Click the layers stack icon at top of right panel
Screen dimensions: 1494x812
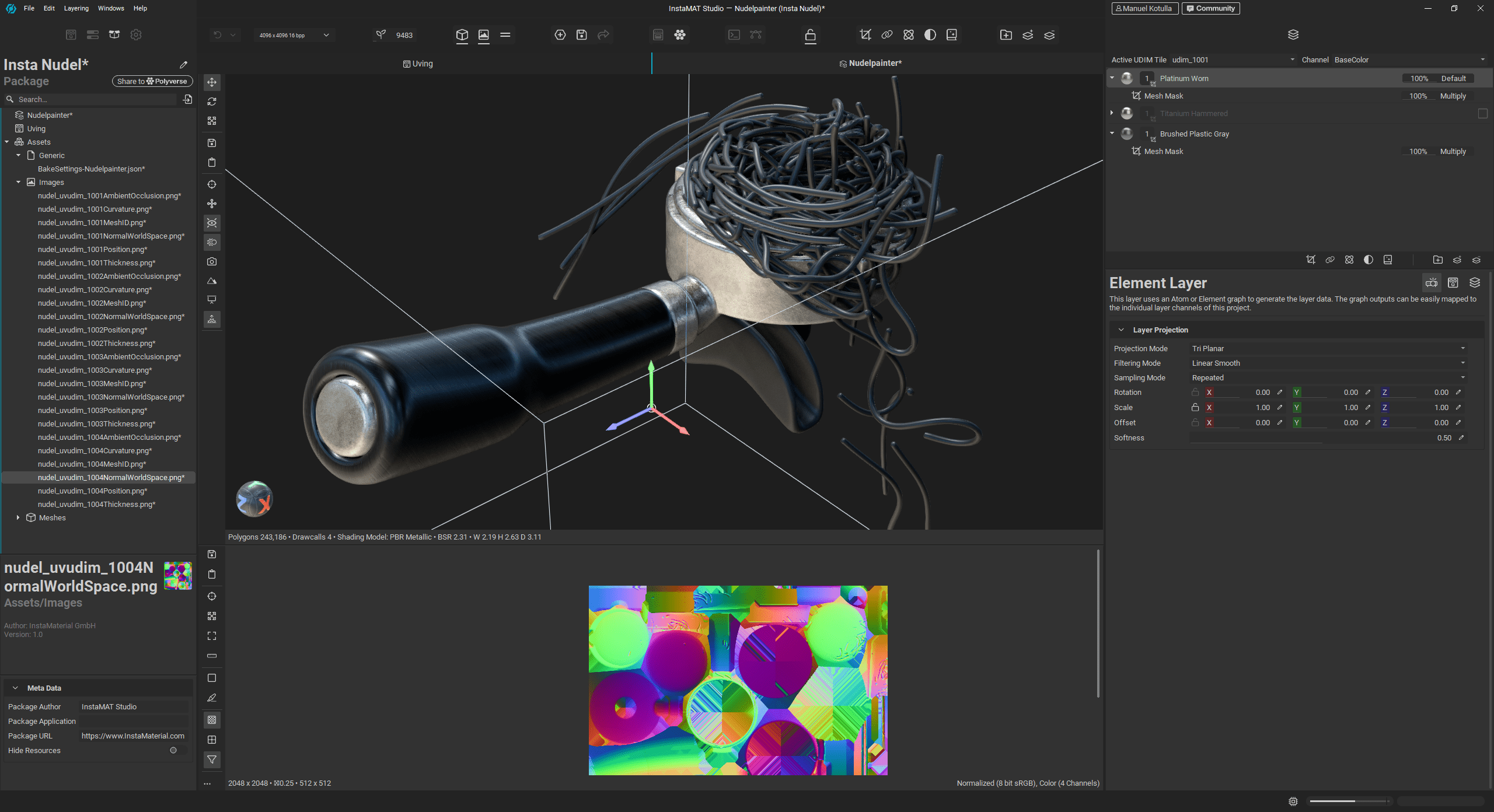pyautogui.click(x=1293, y=34)
